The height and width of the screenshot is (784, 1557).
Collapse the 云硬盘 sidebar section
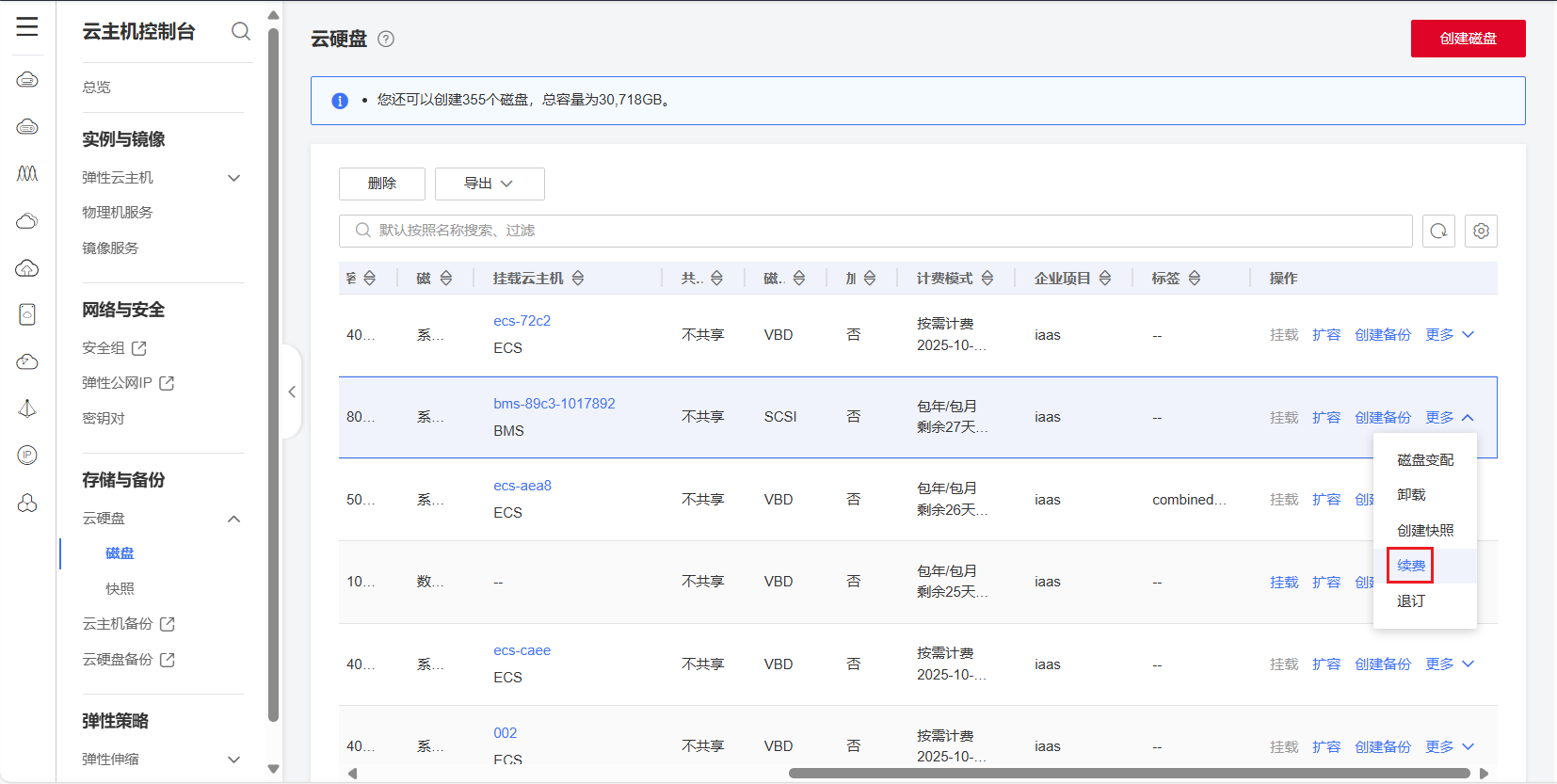pyautogui.click(x=234, y=519)
